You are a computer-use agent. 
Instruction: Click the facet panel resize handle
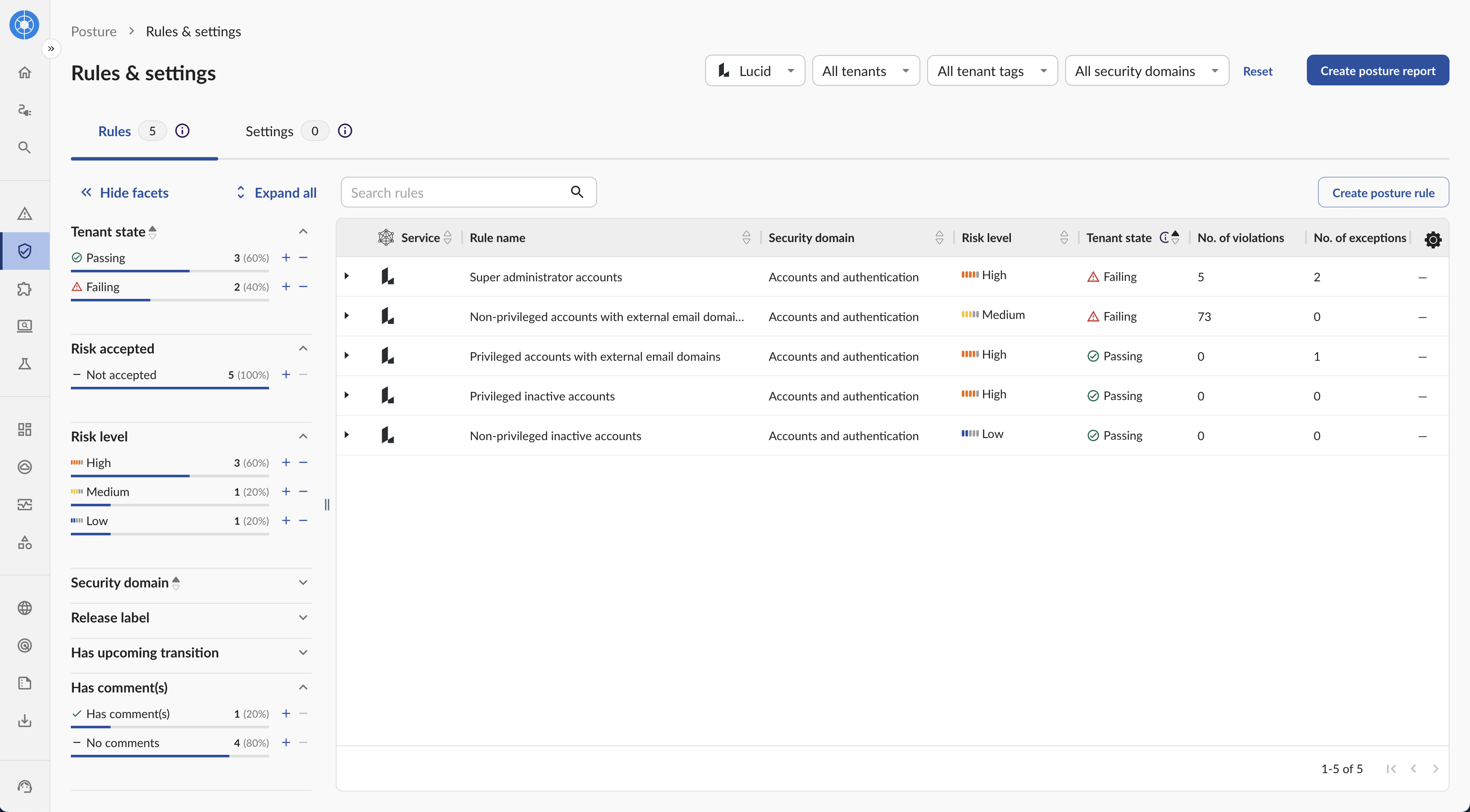coord(326,505)
